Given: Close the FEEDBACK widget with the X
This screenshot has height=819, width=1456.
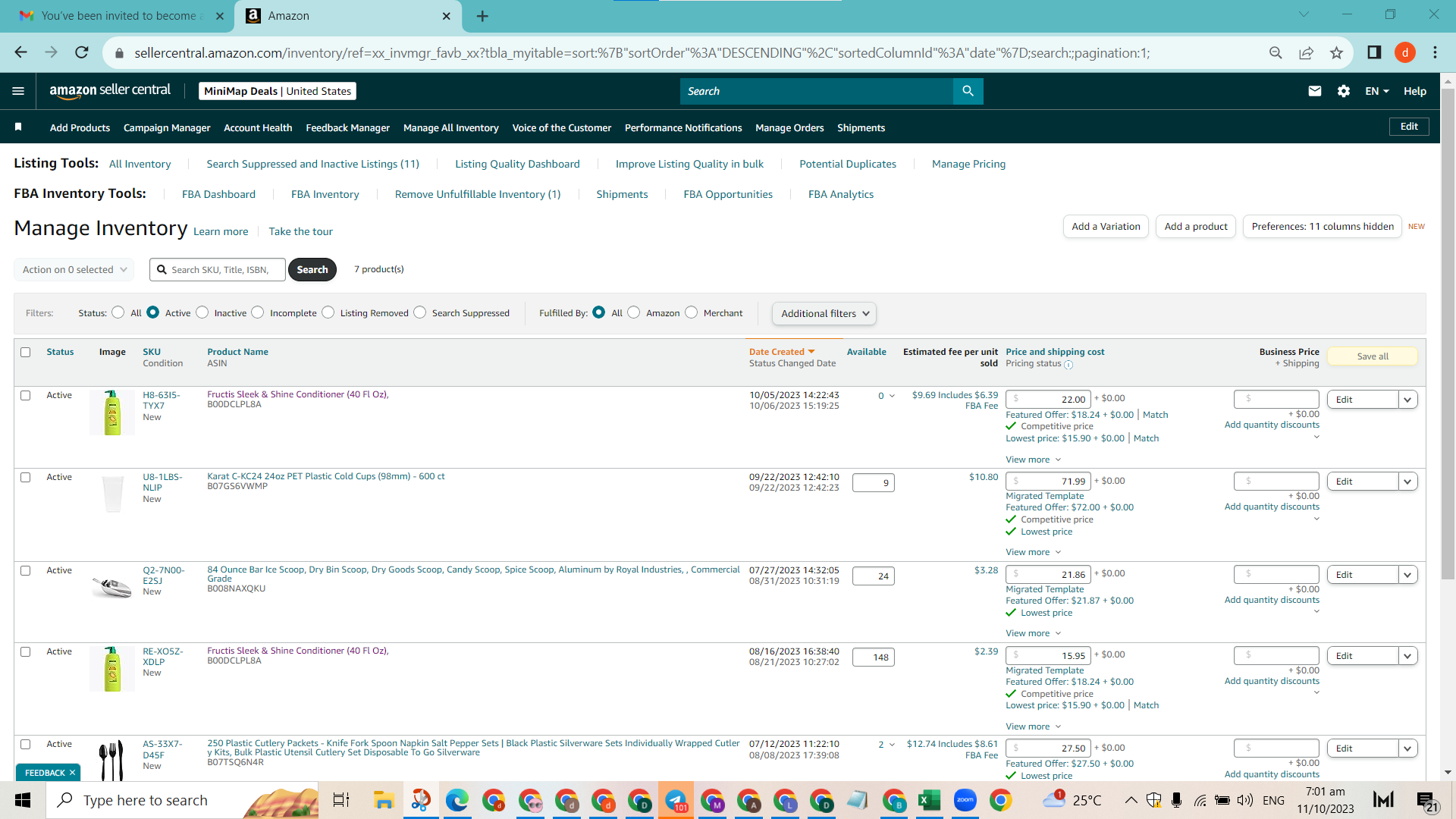Looking at the screenshot, I should pos(72,773).
